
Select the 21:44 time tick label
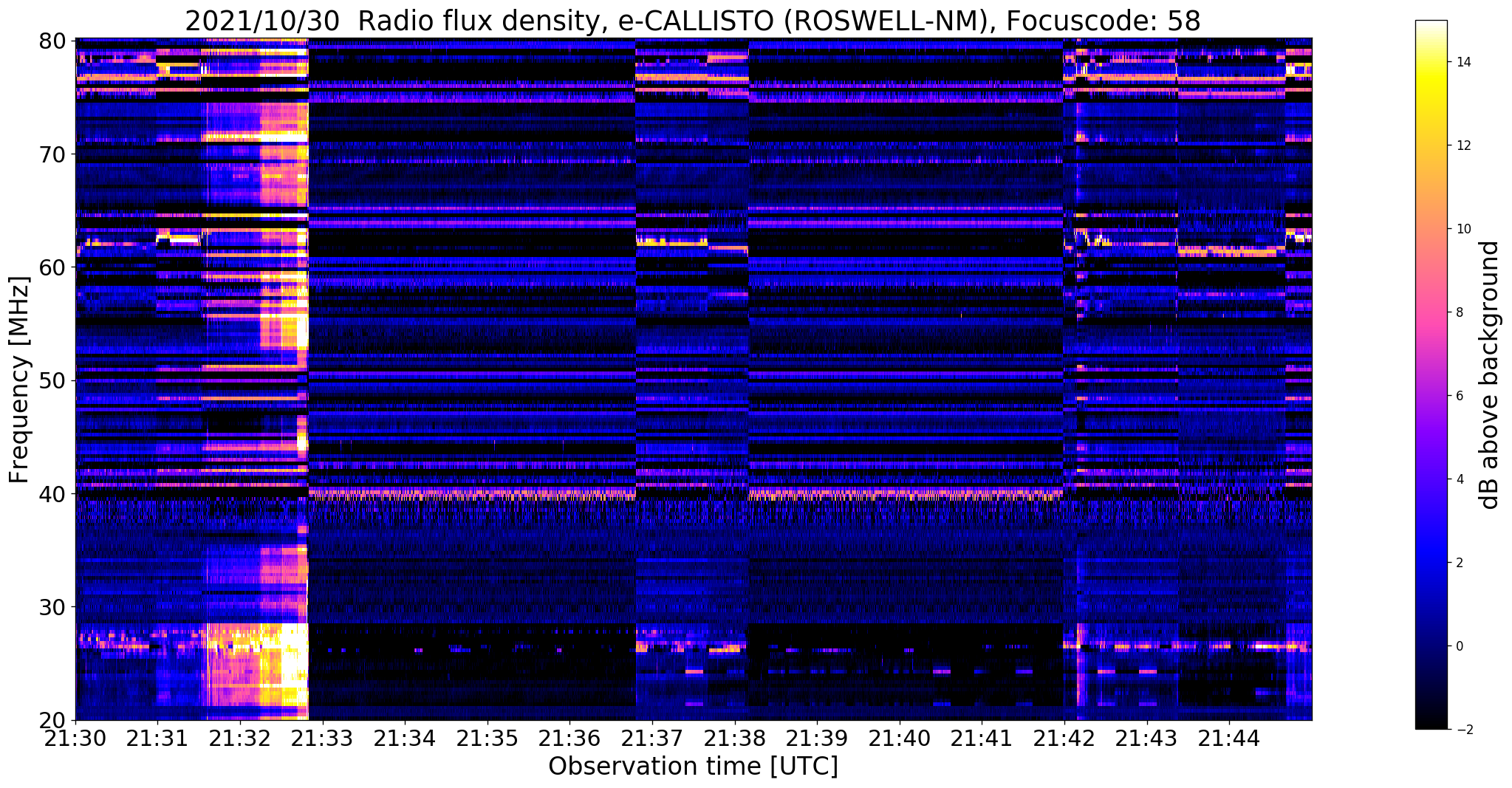pos(1228,737)
